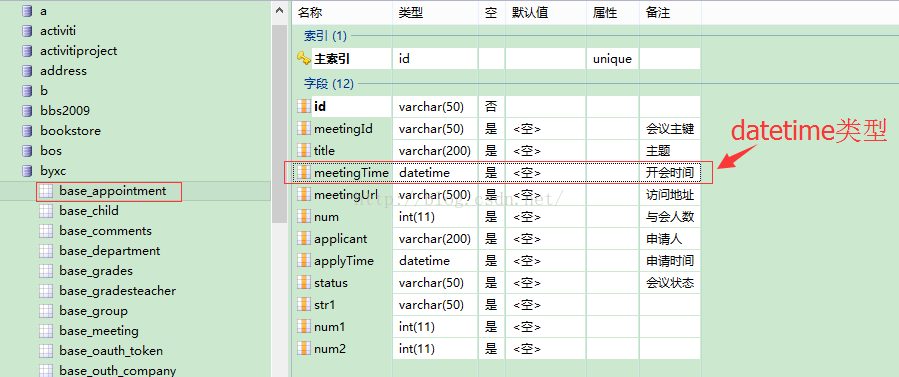Click the field icon beside title
The image size is (899, 377).
pyautogui.click(x=303, y=151)
